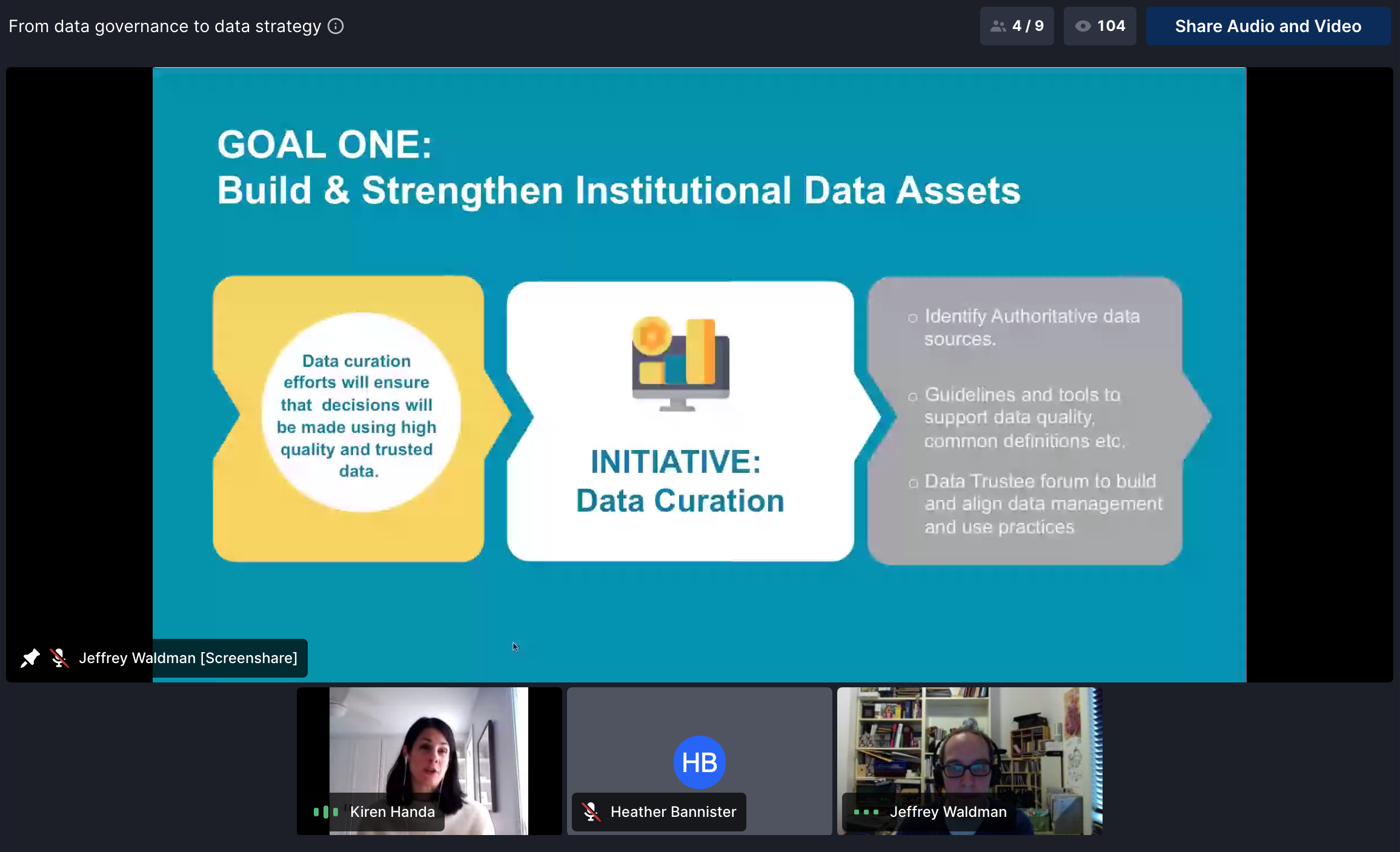Click the session info icon beside the title
The height and width of the screenshot is (852, 1400).
click(x=336, y=26)
